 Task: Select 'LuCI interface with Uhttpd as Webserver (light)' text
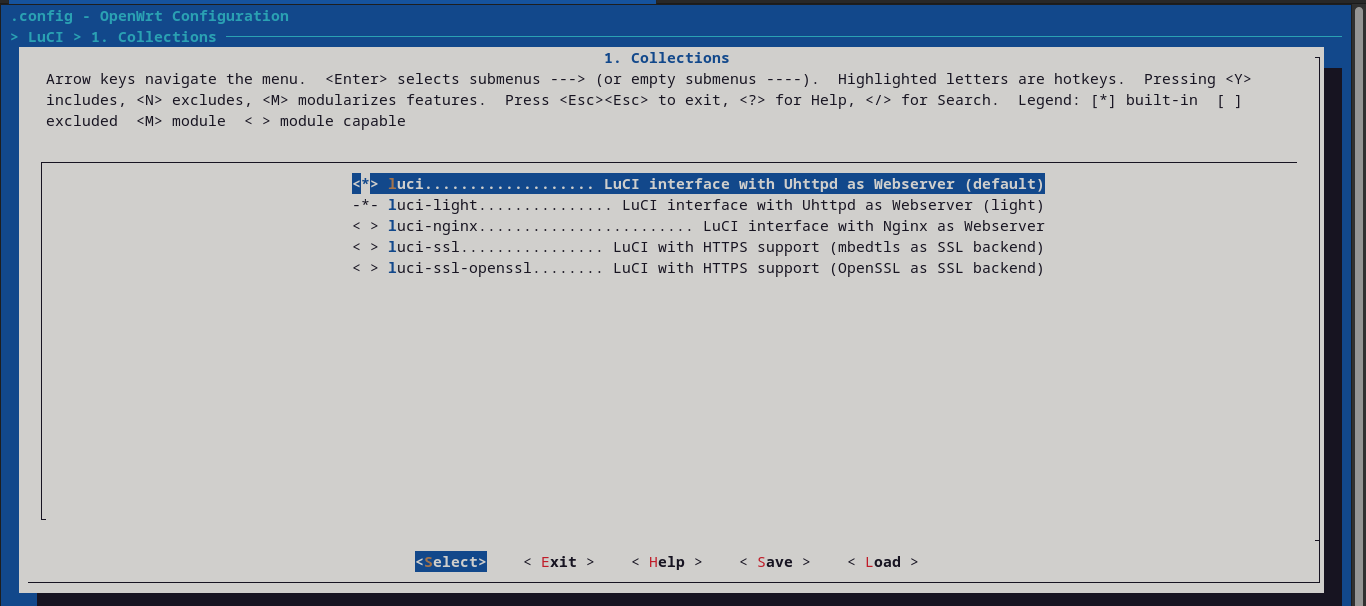[833, 205]
